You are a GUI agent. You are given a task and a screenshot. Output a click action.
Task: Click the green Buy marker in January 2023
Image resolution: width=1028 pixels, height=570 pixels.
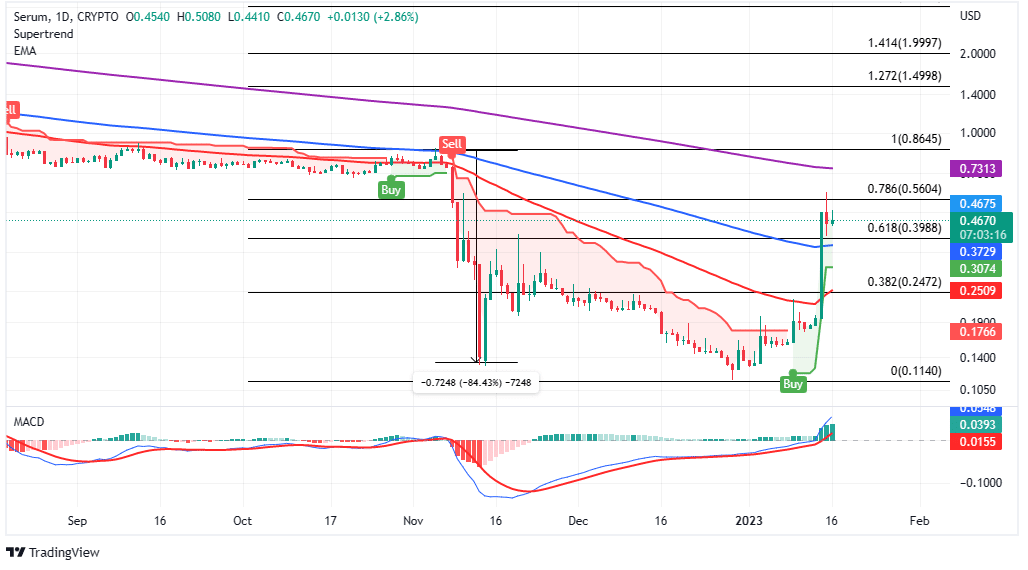point(793,384)
